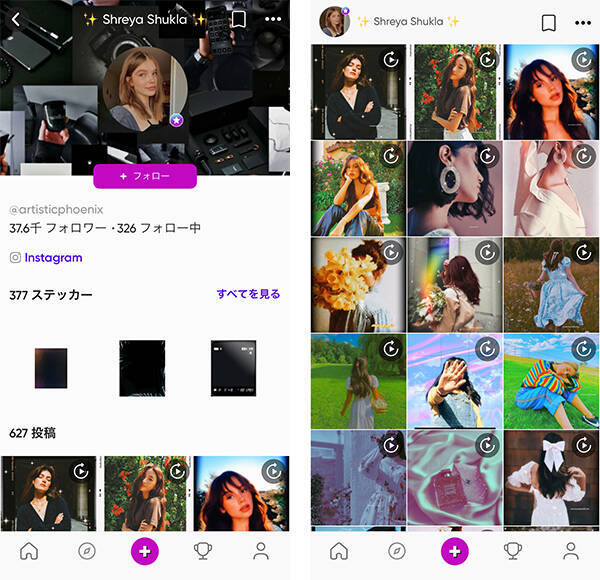Tap purple plus create button on right screen
The height and width of the screenshot is (580, 600).
[455, 551]
